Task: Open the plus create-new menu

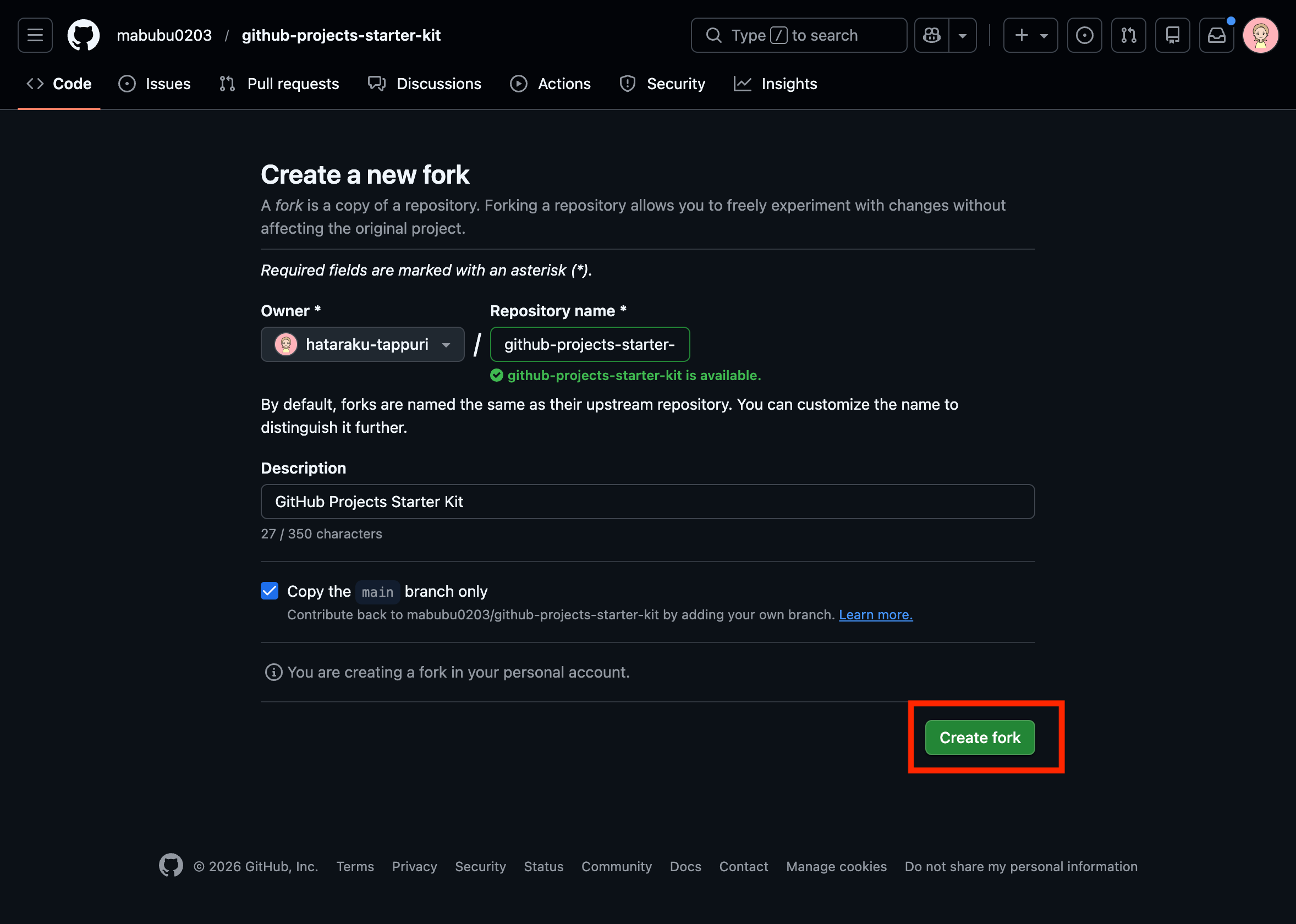Action: (x=1030, y=35)
